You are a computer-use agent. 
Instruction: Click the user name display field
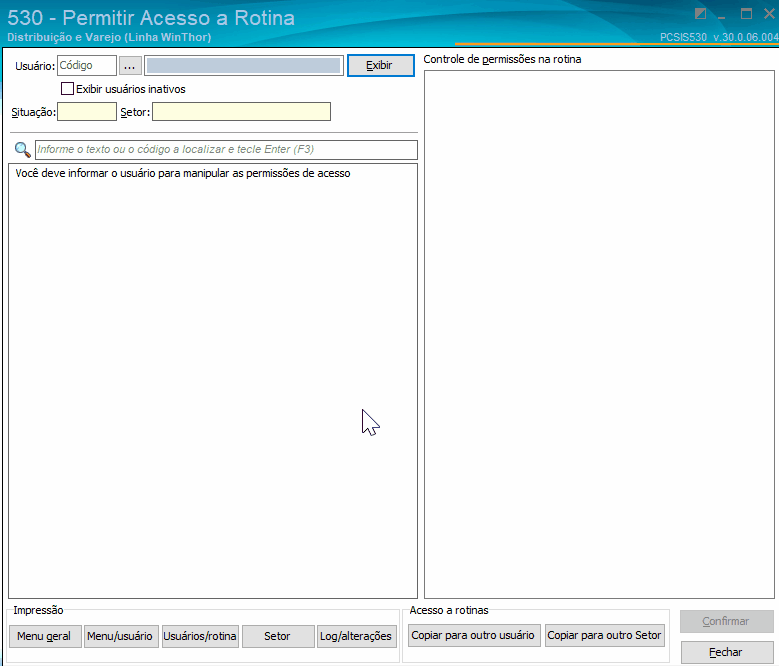pyautogui.click(x=243, y=66)
